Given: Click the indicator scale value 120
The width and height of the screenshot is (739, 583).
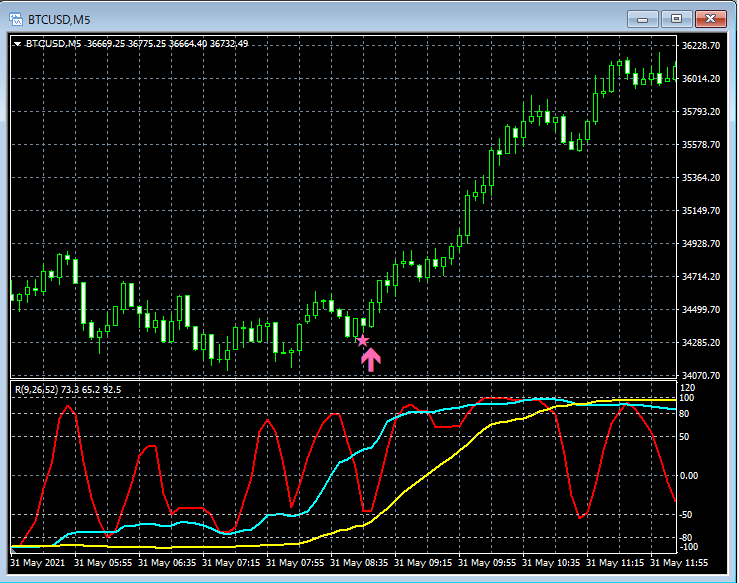Looking at the screenshot, I should point(687,388).
